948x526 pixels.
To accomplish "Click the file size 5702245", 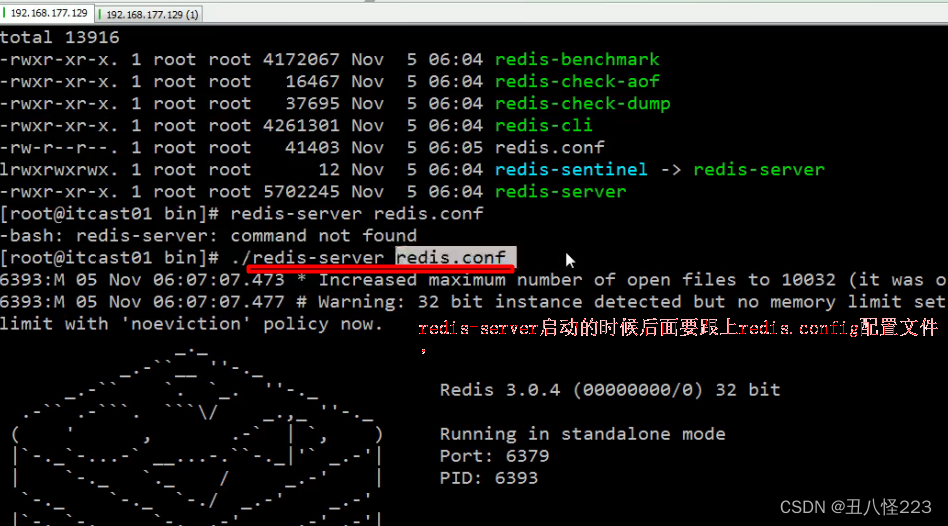I will (x=301, y=192).
